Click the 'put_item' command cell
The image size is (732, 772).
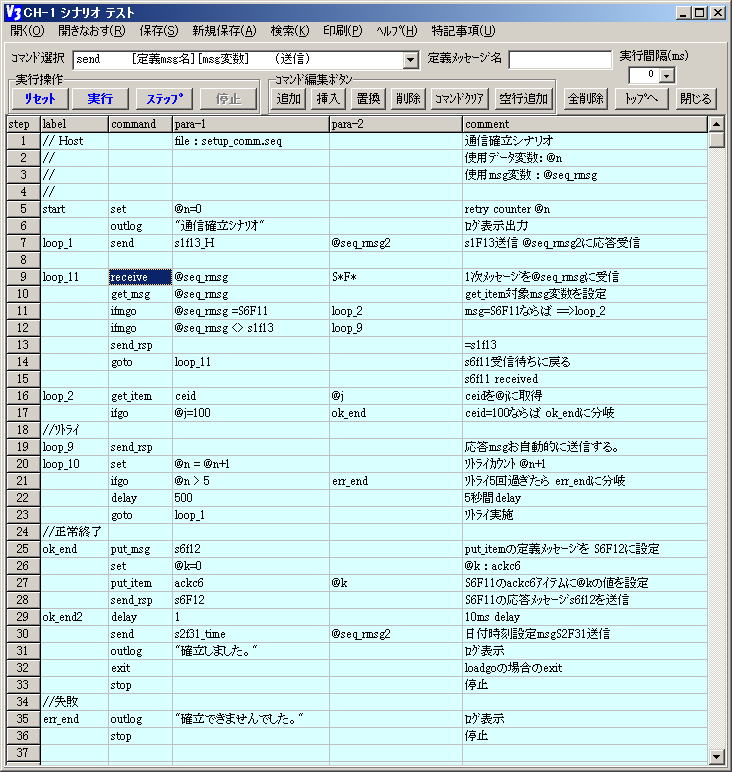(x=140, y=583)
